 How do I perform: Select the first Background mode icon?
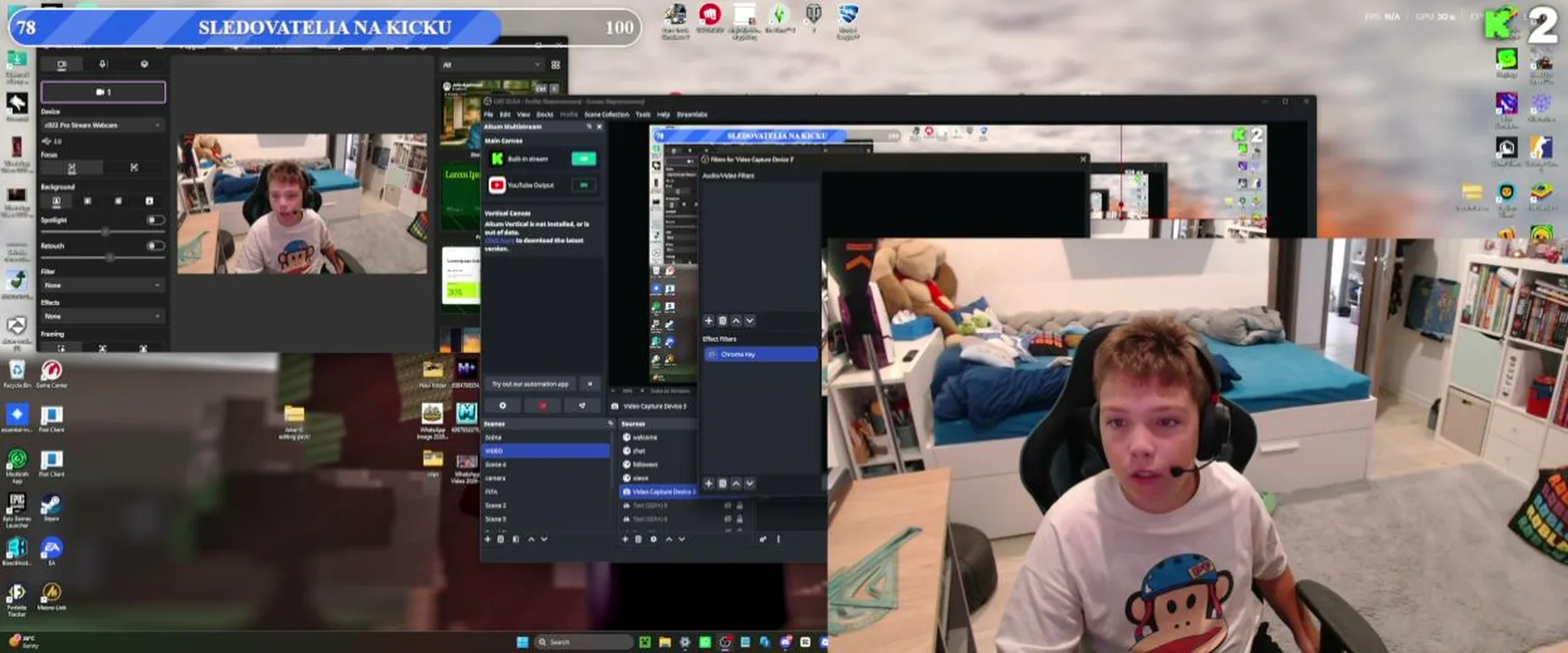point(56,200)
